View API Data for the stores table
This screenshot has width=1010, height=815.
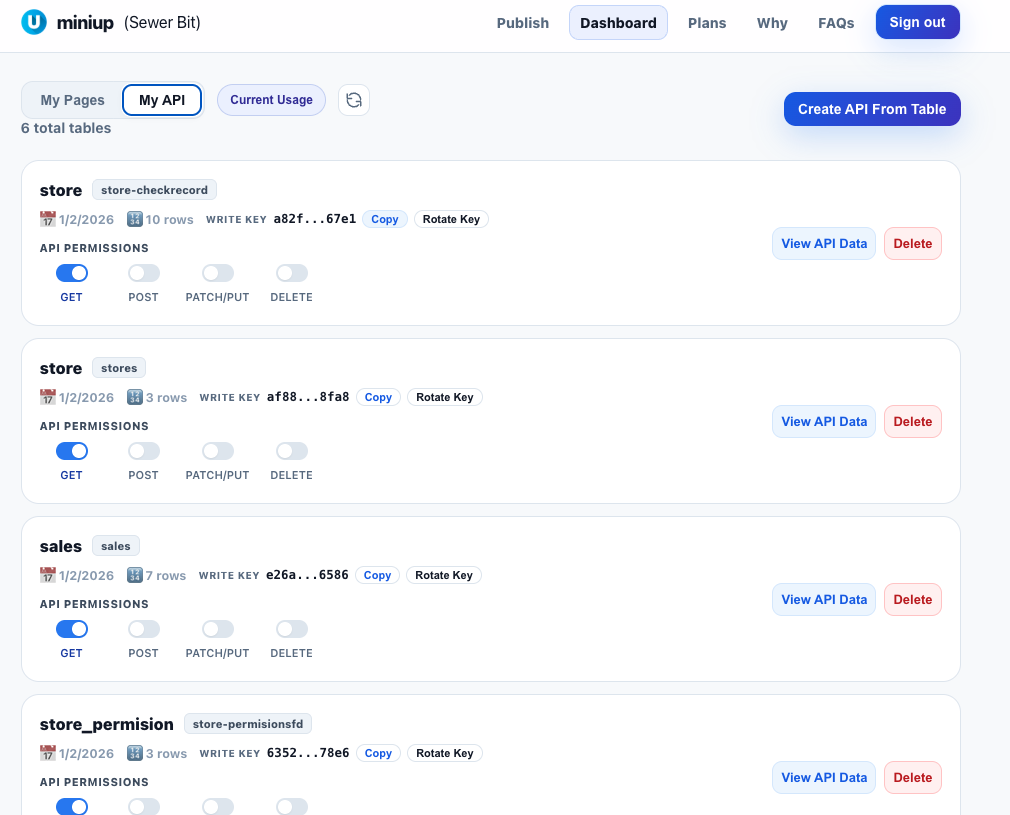coord(823,421)
